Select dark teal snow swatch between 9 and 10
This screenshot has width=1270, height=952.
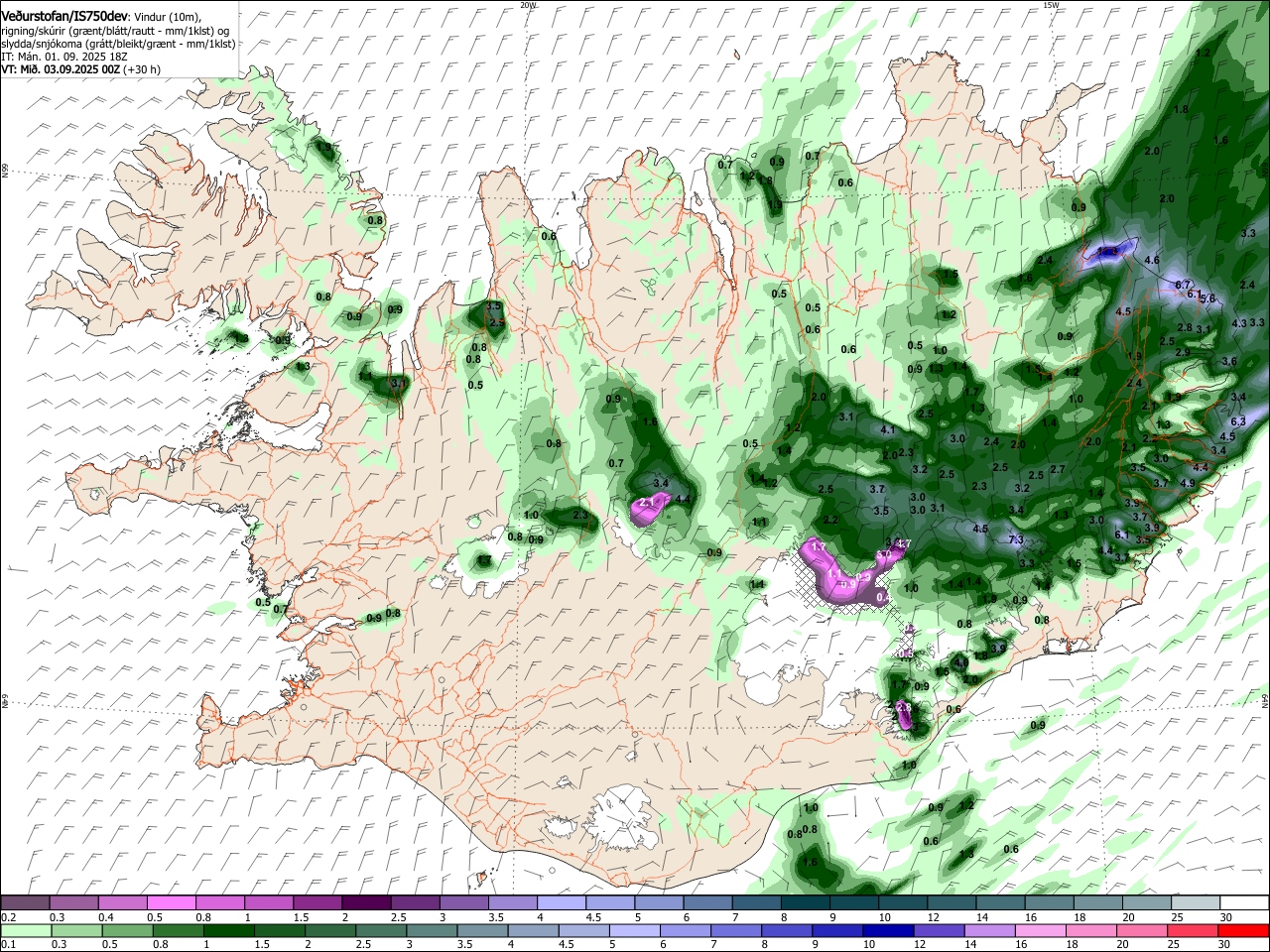click(x=852, y=903)
